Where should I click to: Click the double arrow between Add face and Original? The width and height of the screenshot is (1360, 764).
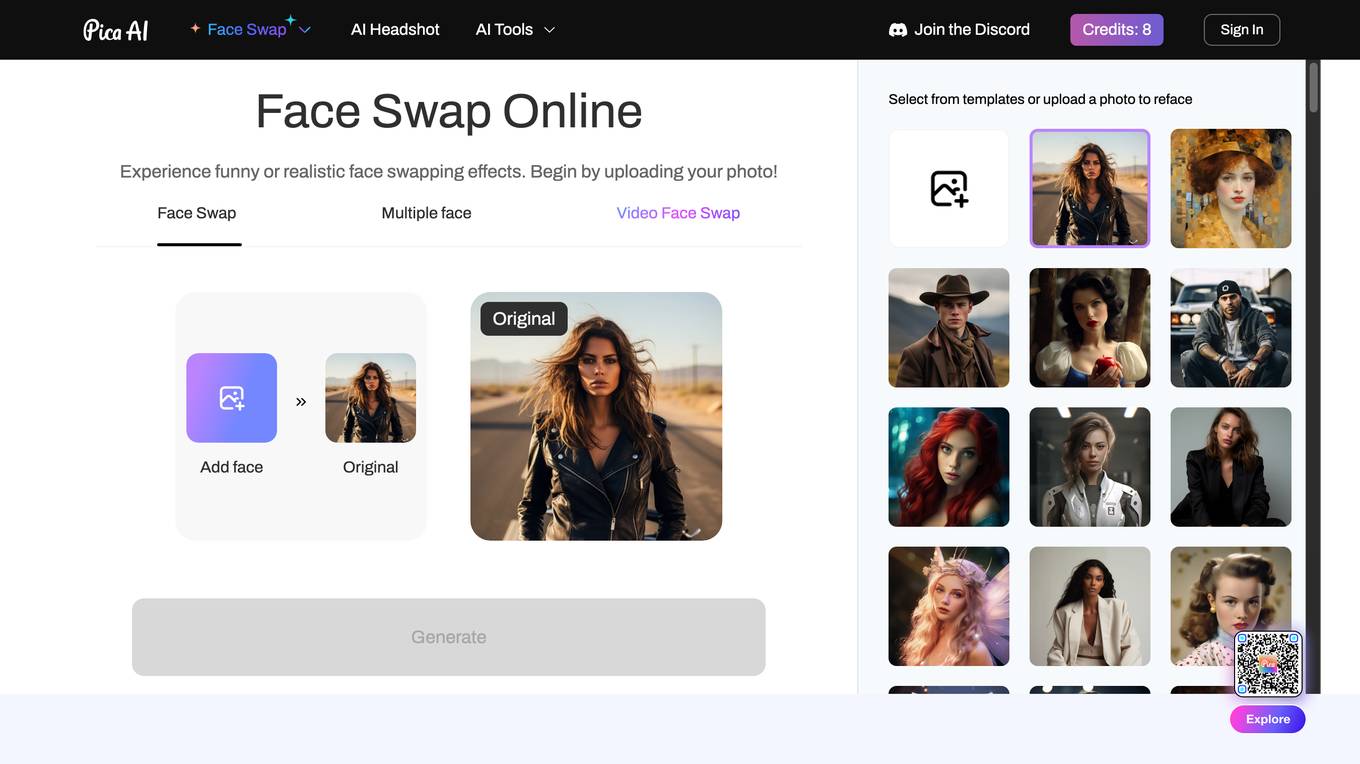pos(301,402)
